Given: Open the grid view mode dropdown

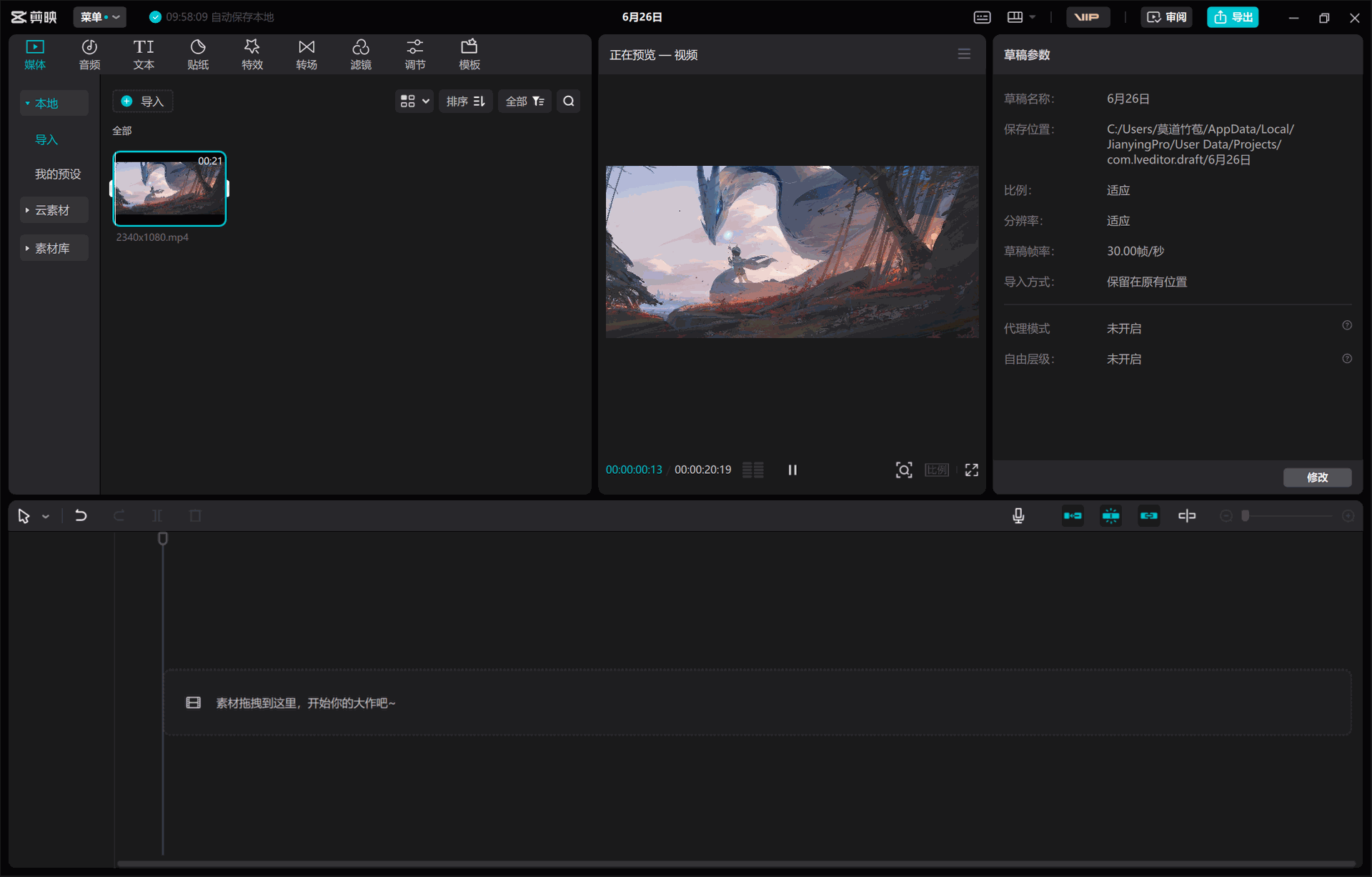Looking at the screenshot, I should pyautogui.click(x=414, y=101).
